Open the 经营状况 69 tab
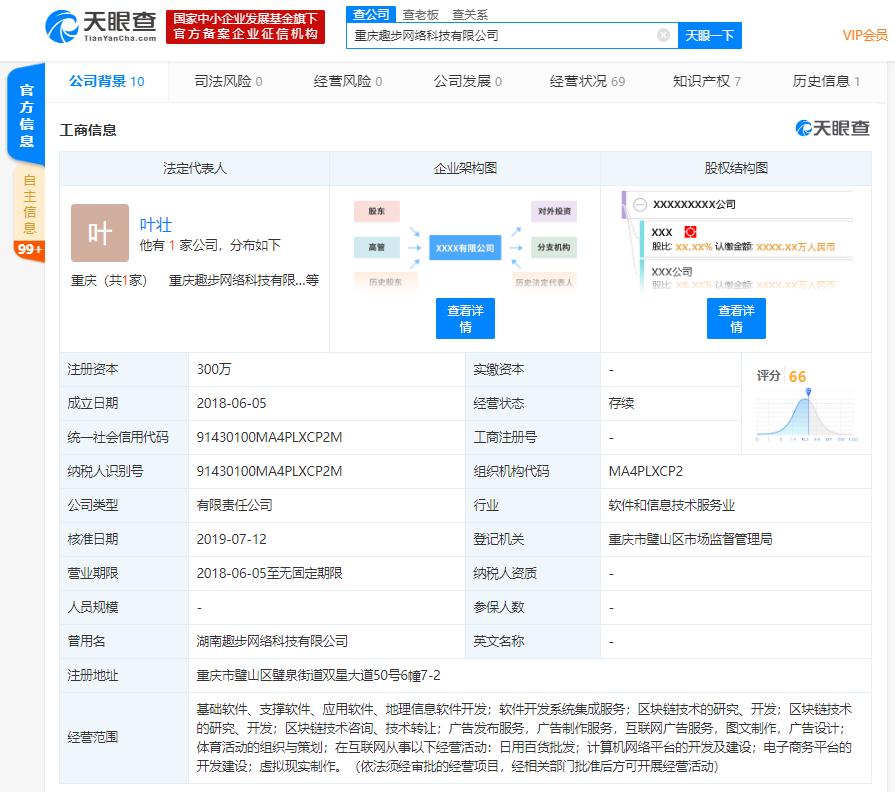Viewport: 895px width, 792px height. [587, 82]
